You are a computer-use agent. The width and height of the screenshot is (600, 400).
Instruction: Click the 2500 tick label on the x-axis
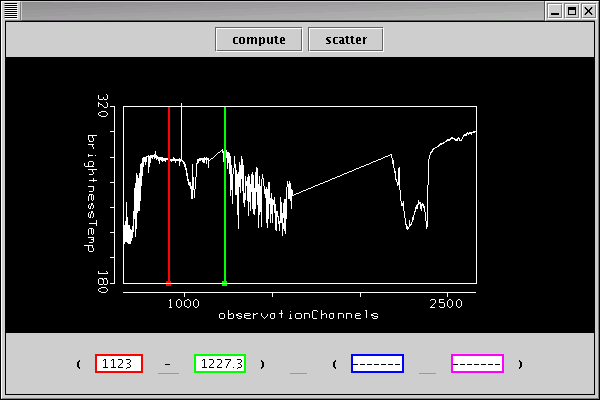click(x=446, y=304)
